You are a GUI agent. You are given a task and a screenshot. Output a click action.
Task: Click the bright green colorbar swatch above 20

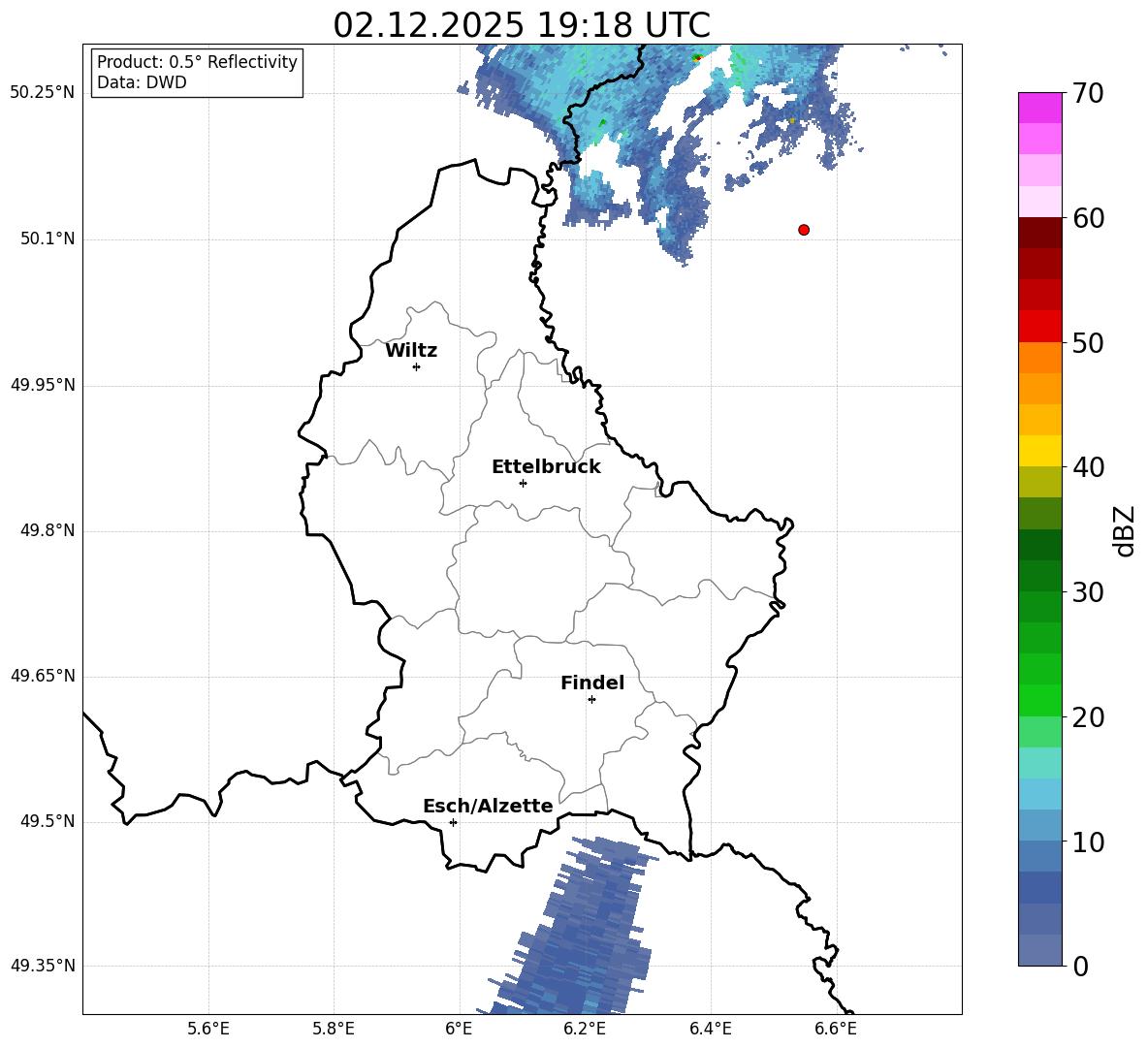click(x=1040, y=700)
